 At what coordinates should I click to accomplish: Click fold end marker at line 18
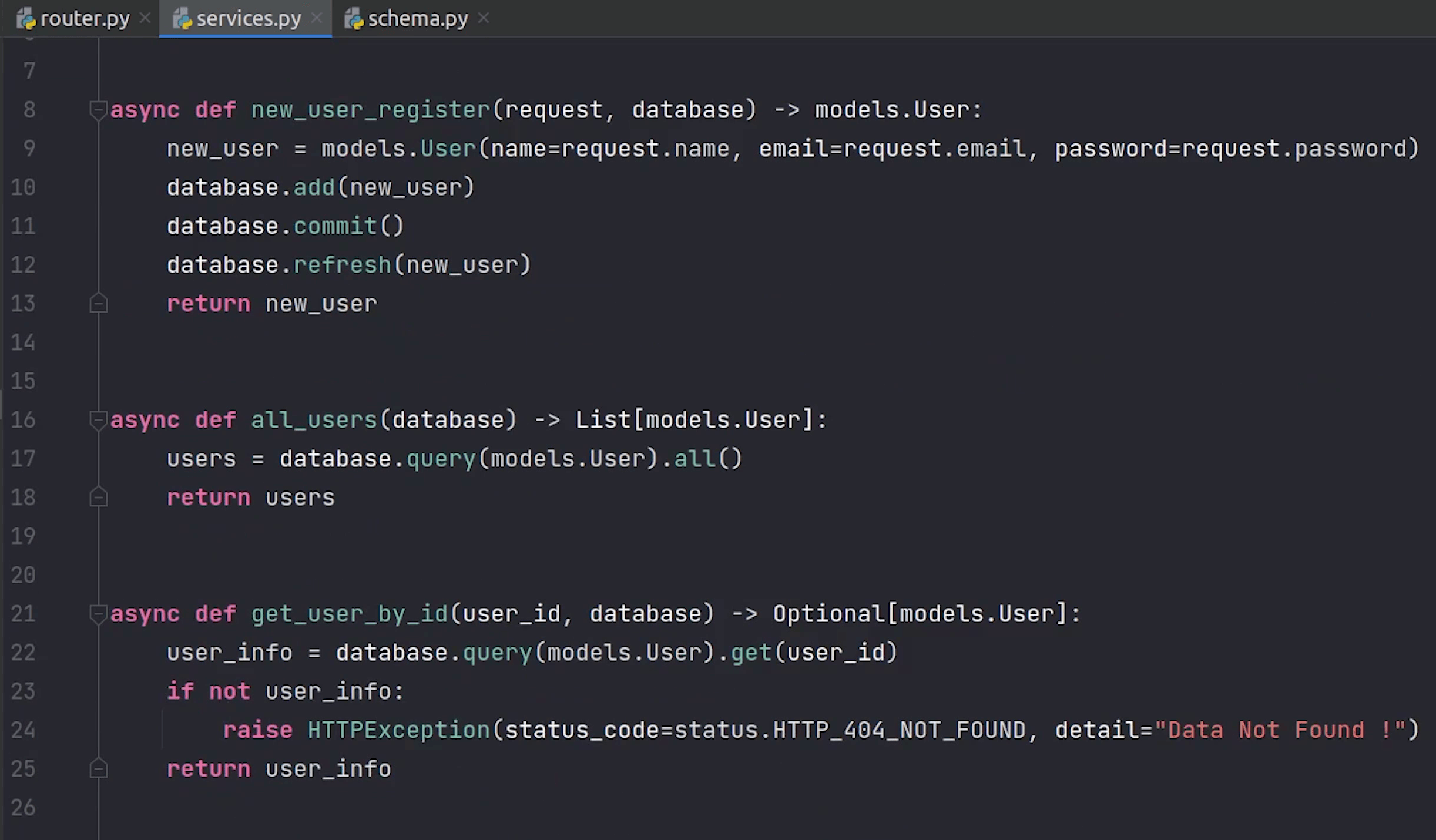click(x=98, y=498)
